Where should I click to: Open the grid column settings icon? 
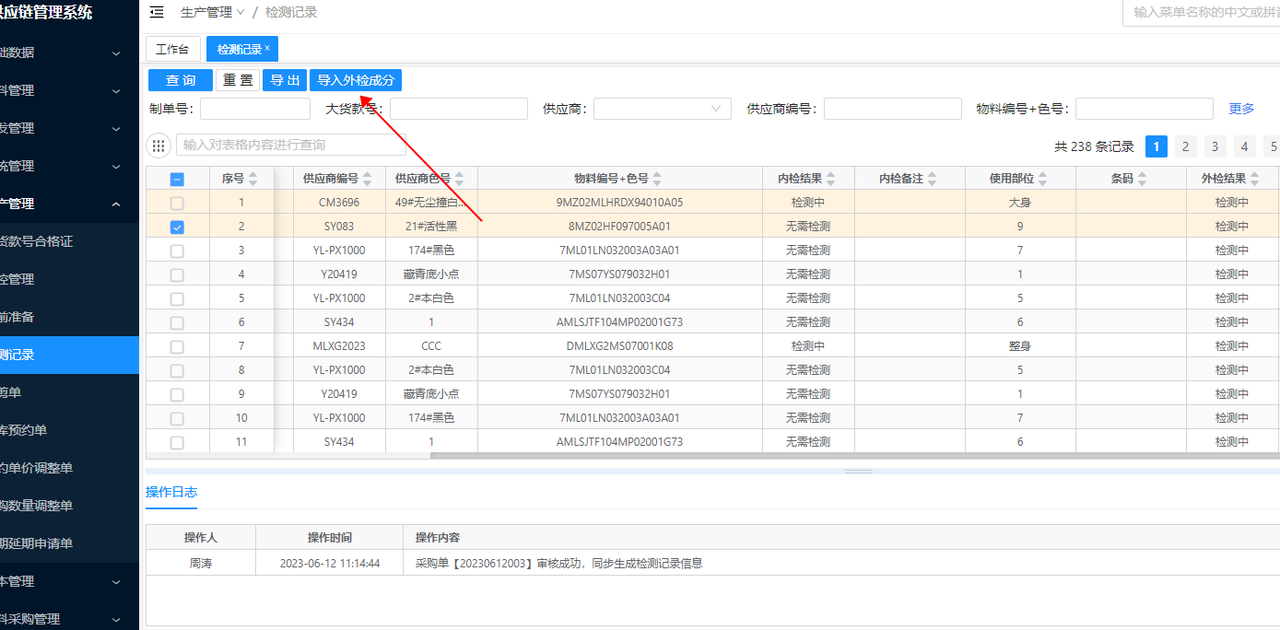[158, 145]
